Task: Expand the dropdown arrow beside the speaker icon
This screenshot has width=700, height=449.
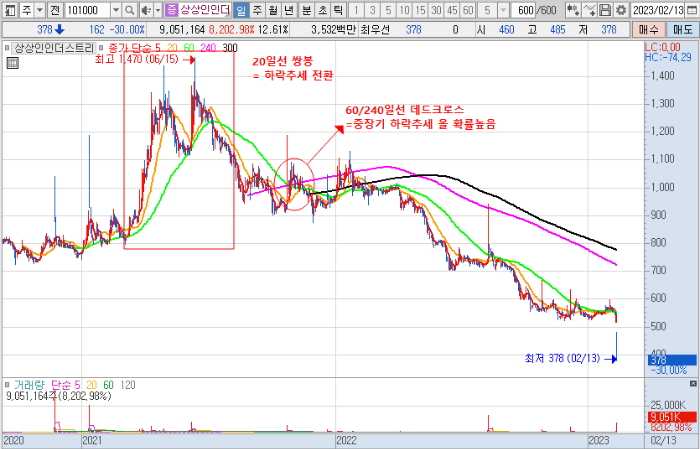Action: 158,10
